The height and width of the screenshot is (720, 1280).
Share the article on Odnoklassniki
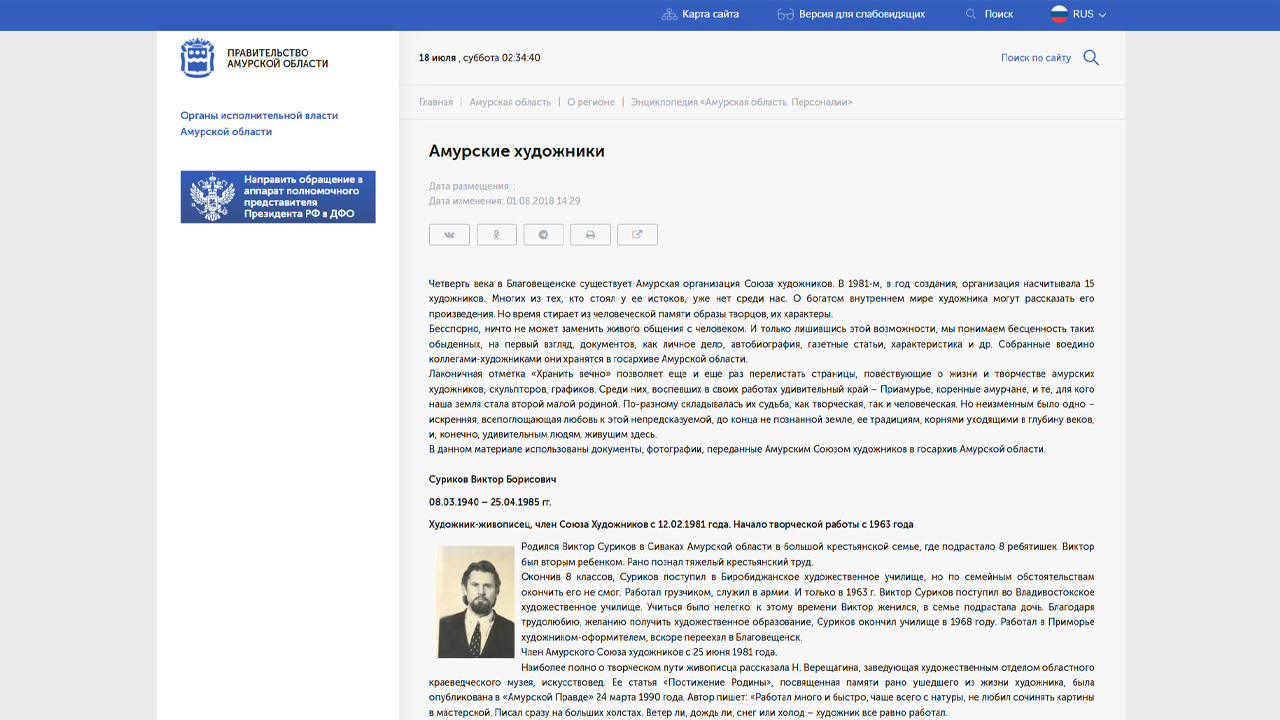[x=496, y=234]
